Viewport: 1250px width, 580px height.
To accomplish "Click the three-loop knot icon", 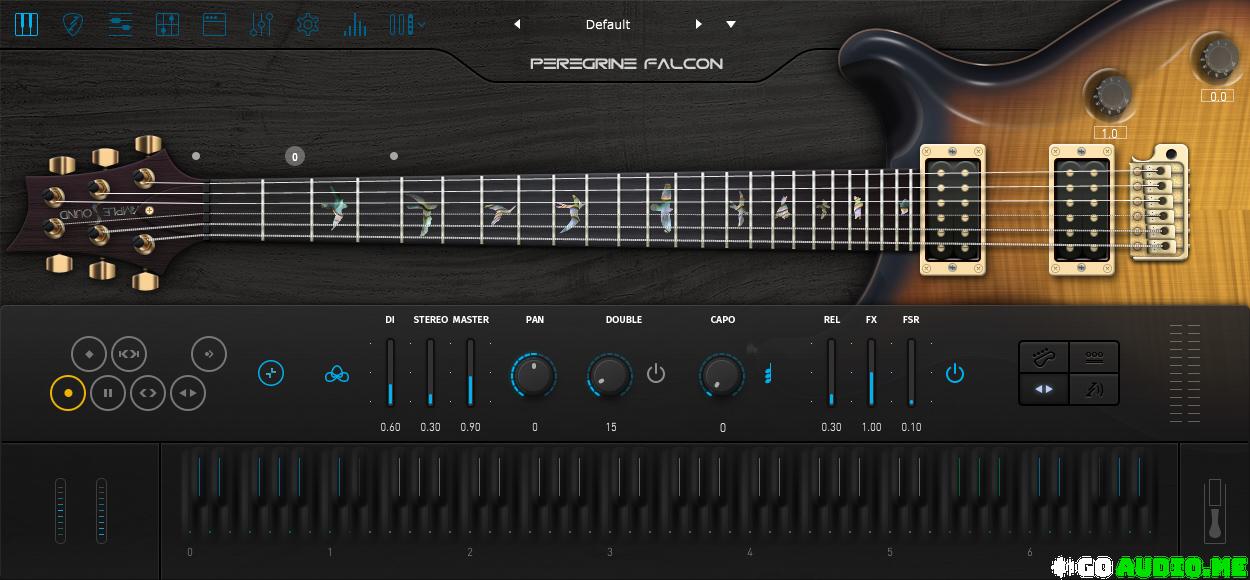I will coord(337,374).
